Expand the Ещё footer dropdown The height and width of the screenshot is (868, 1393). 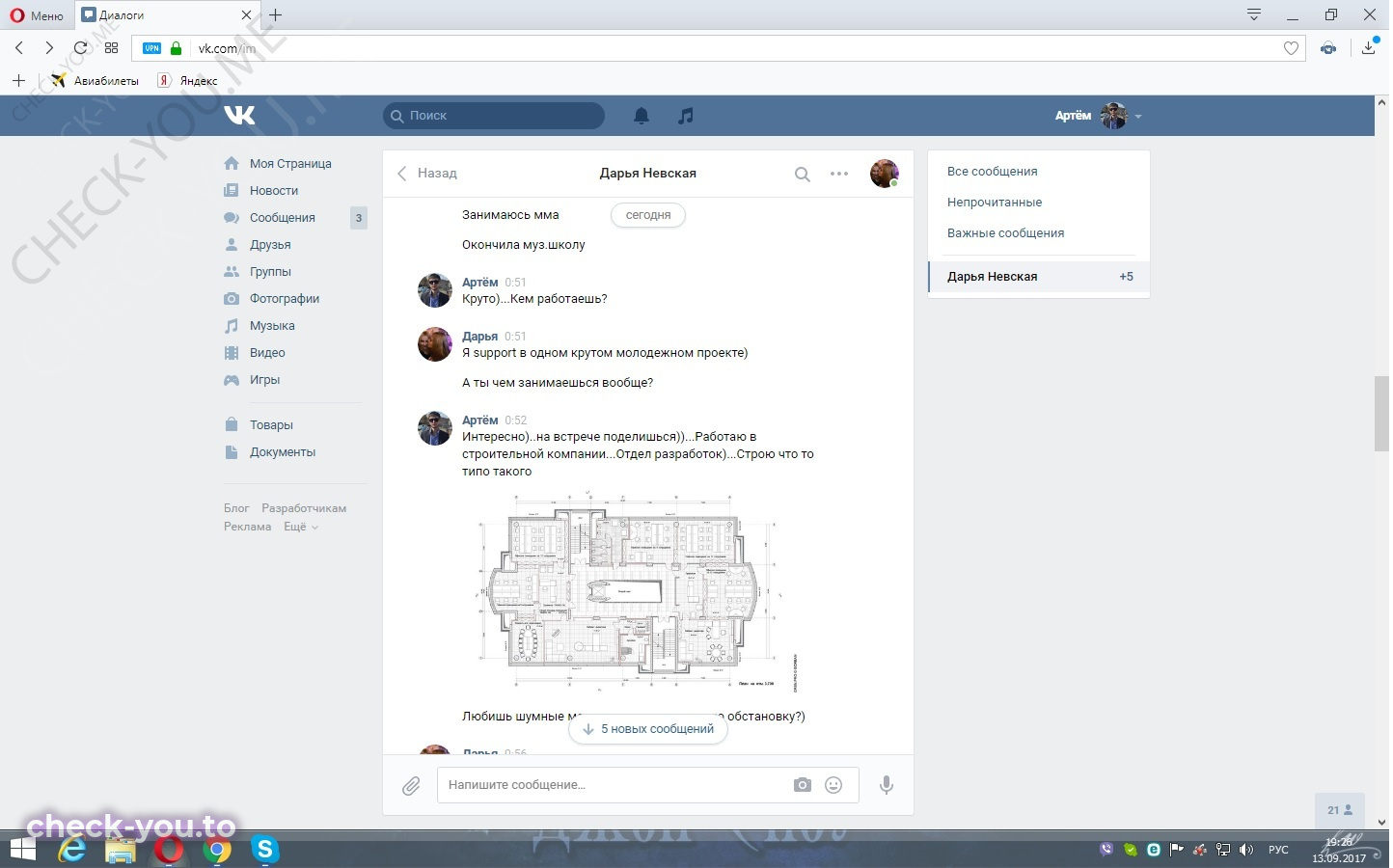click(301, 527)
